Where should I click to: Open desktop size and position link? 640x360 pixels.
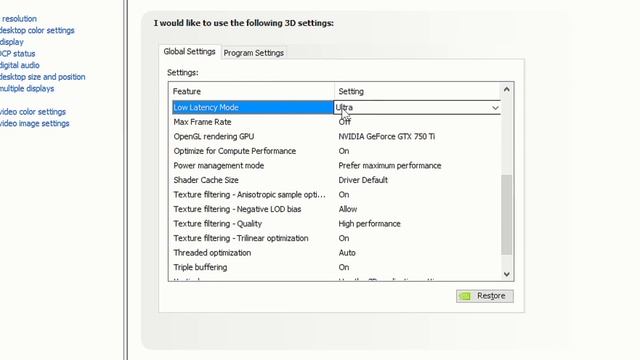point(42,77)
